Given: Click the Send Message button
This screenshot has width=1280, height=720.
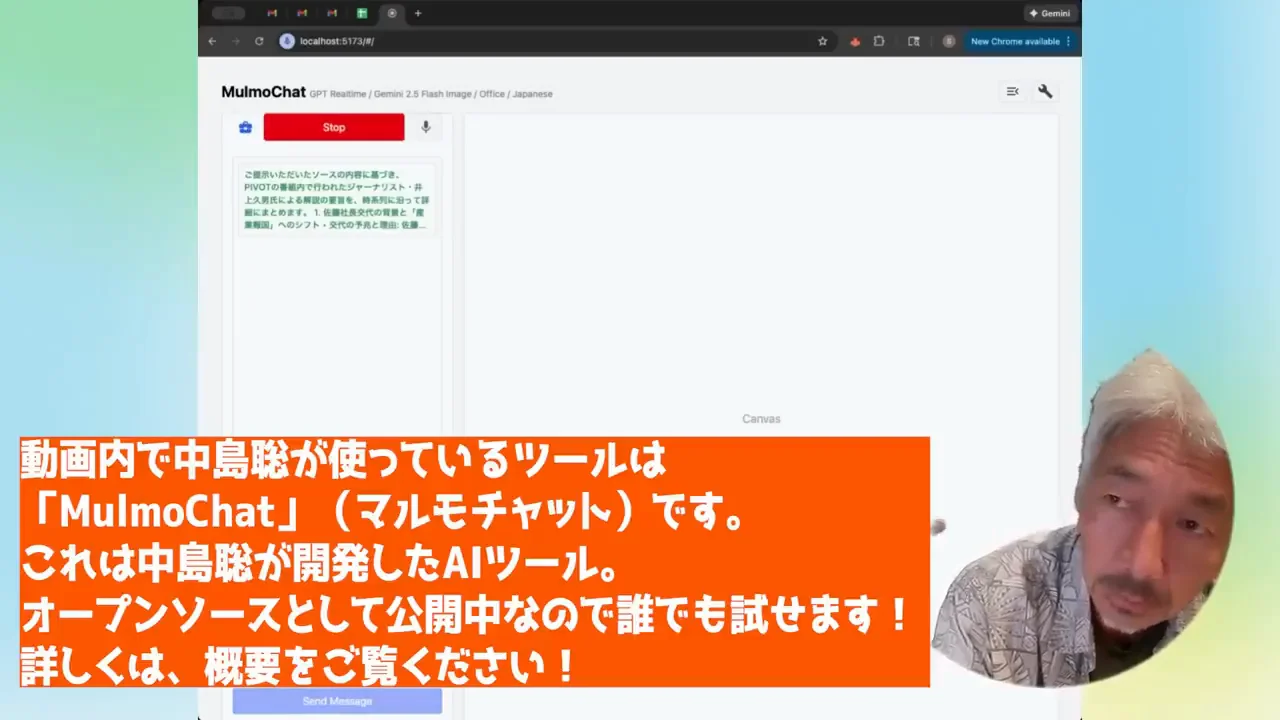Looking at the screenshot, I should (x=337, y=701).
